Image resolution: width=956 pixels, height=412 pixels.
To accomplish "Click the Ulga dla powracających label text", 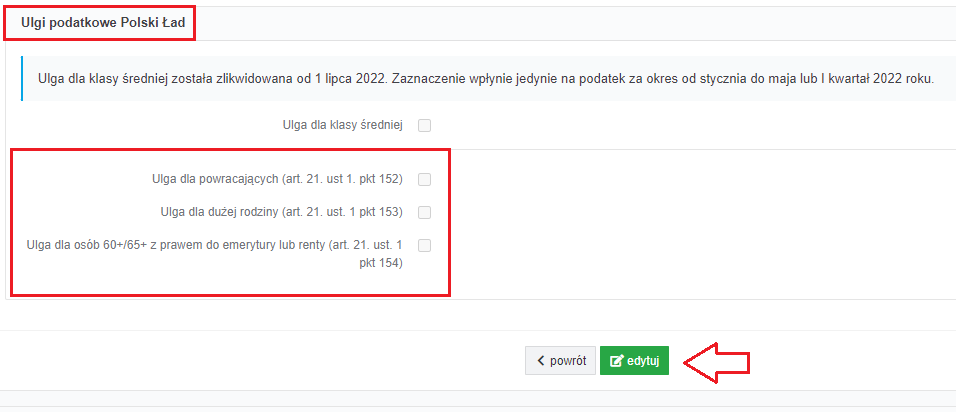I will pos(277,179).
